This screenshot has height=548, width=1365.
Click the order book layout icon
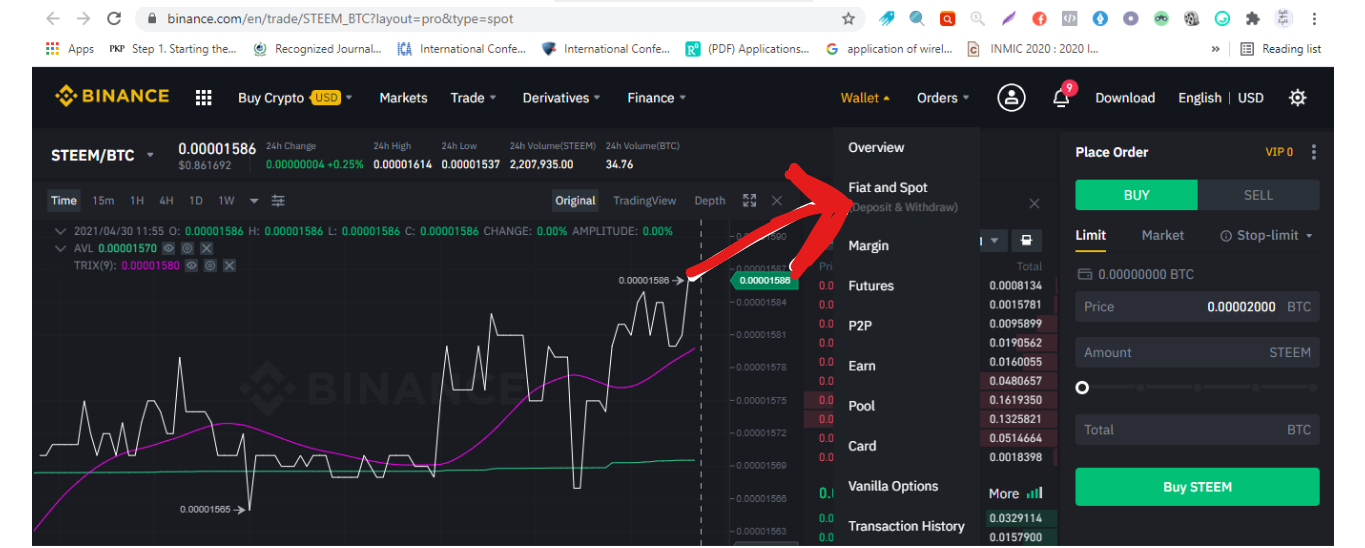coord(1026,241)
